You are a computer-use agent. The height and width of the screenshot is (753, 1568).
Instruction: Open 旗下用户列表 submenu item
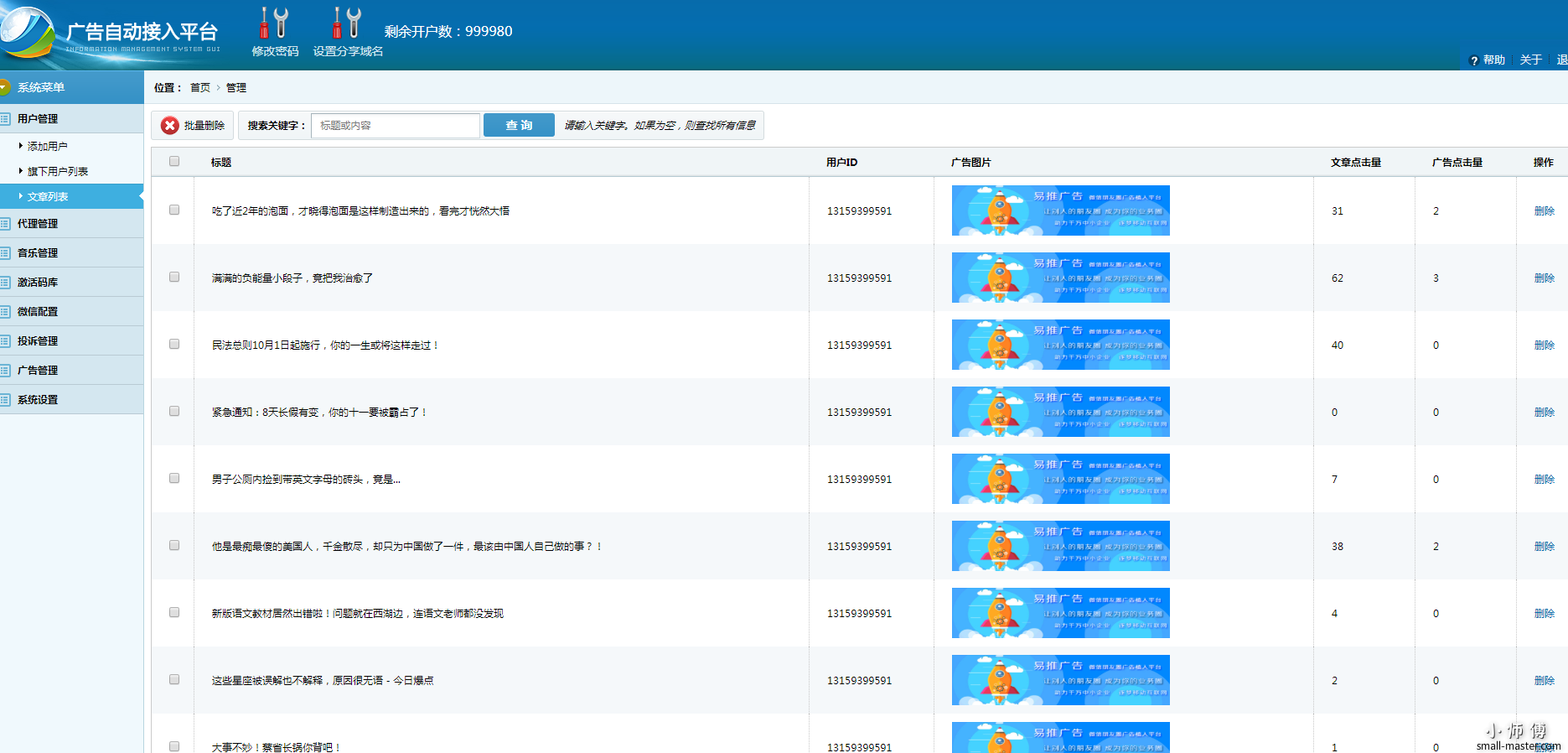click(x=58, y=171)
